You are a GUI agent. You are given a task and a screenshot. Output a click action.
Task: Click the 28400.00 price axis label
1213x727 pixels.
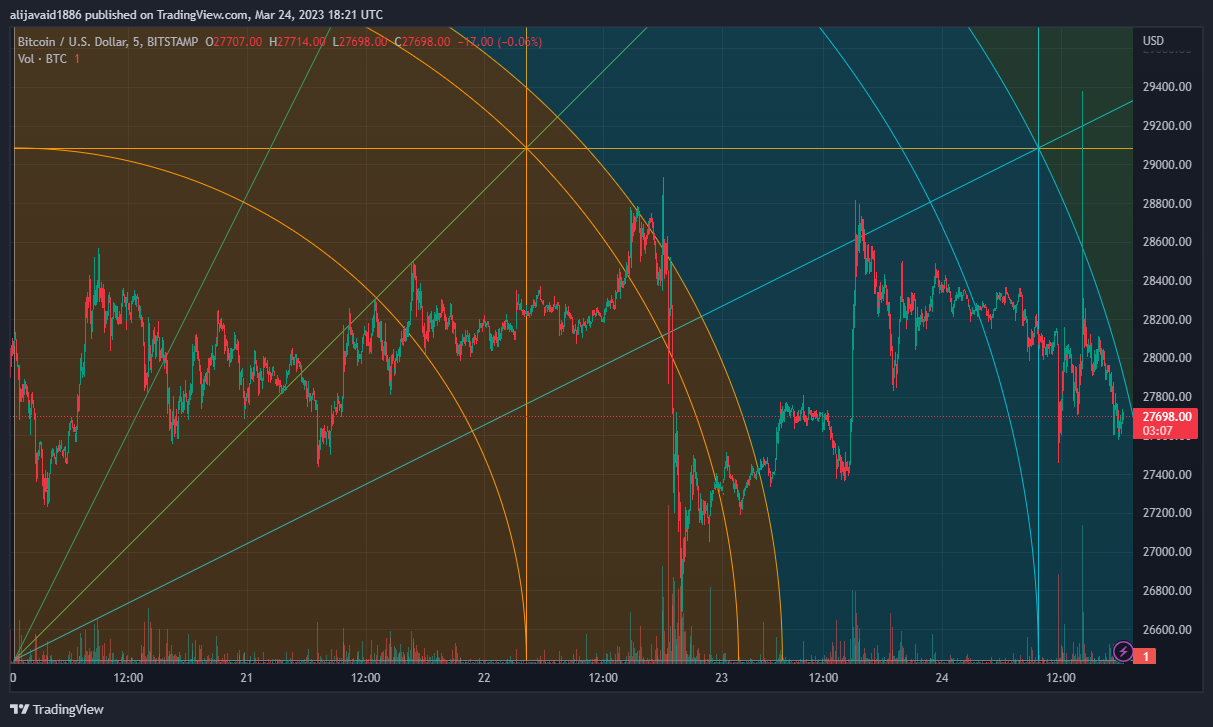1167,280
